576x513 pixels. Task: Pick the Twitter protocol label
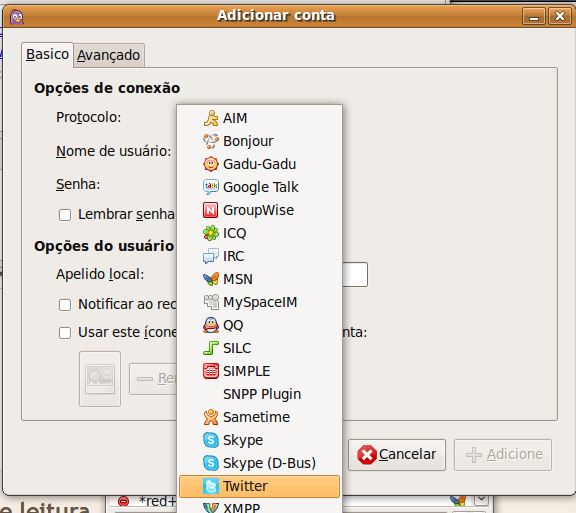tap(245, 486)
